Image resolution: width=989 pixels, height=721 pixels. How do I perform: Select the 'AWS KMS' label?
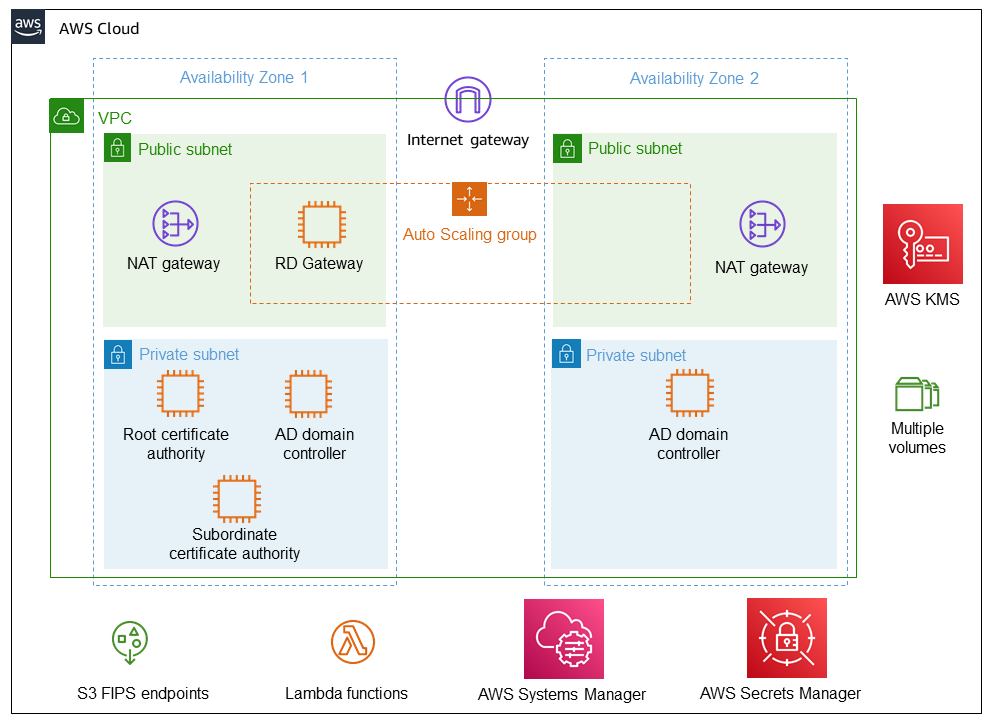pos(922,299)
